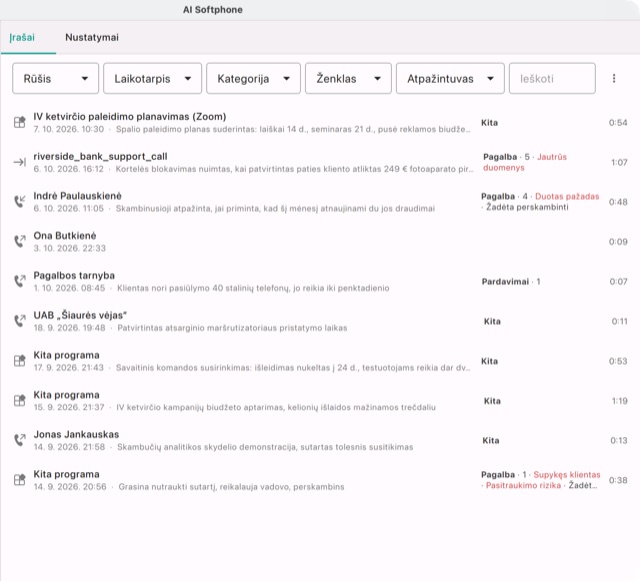Click the Ieškoti search field
Image resolution: width=640 pixels, height=581 pixels.
click(552, 78)
